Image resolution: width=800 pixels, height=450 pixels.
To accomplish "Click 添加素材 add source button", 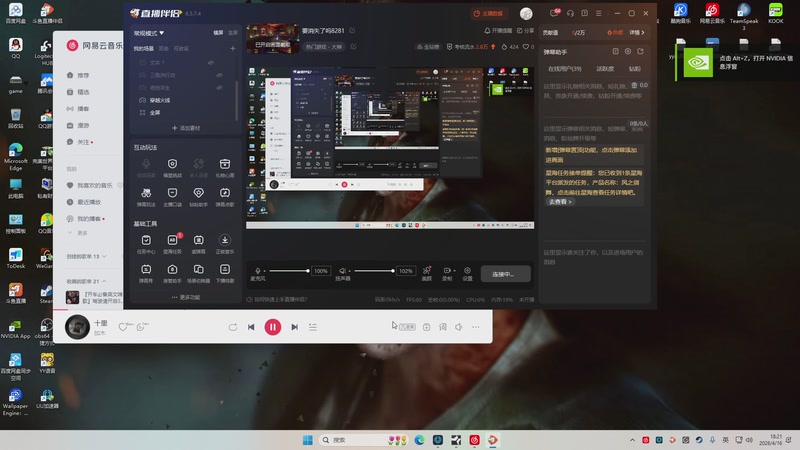I will tap(186, 128).
